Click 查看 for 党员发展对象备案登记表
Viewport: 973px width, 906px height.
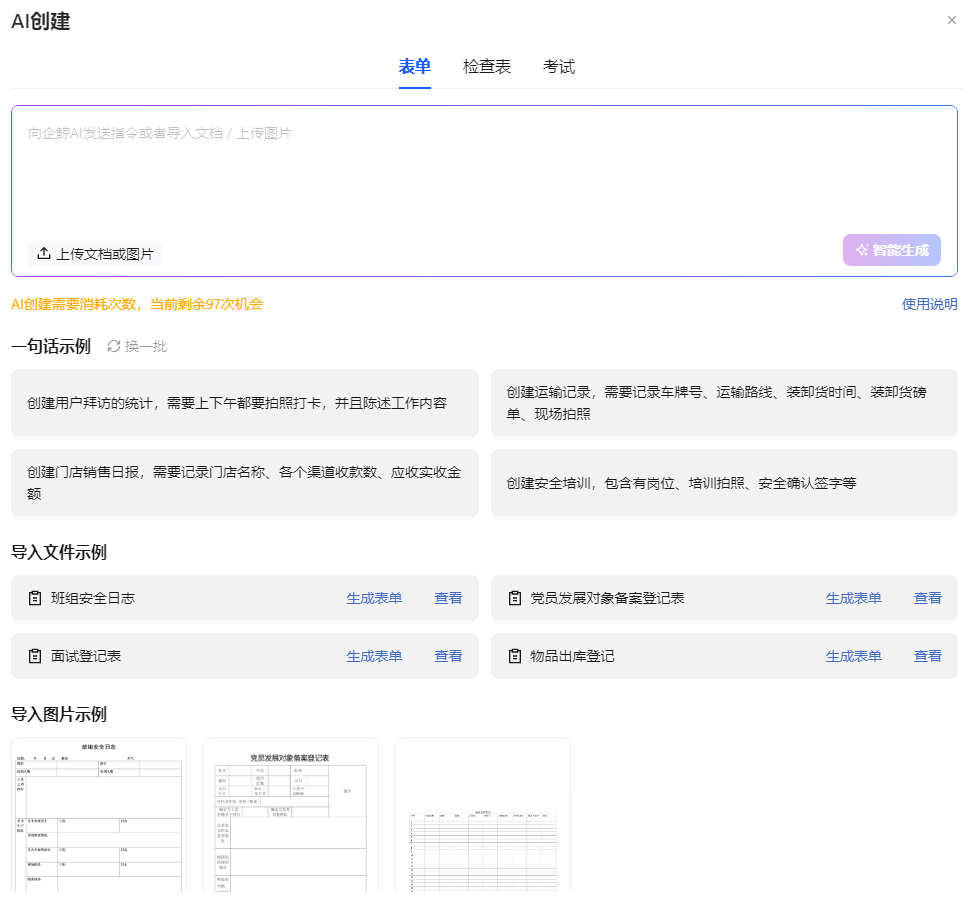click(x=928, y=598)
